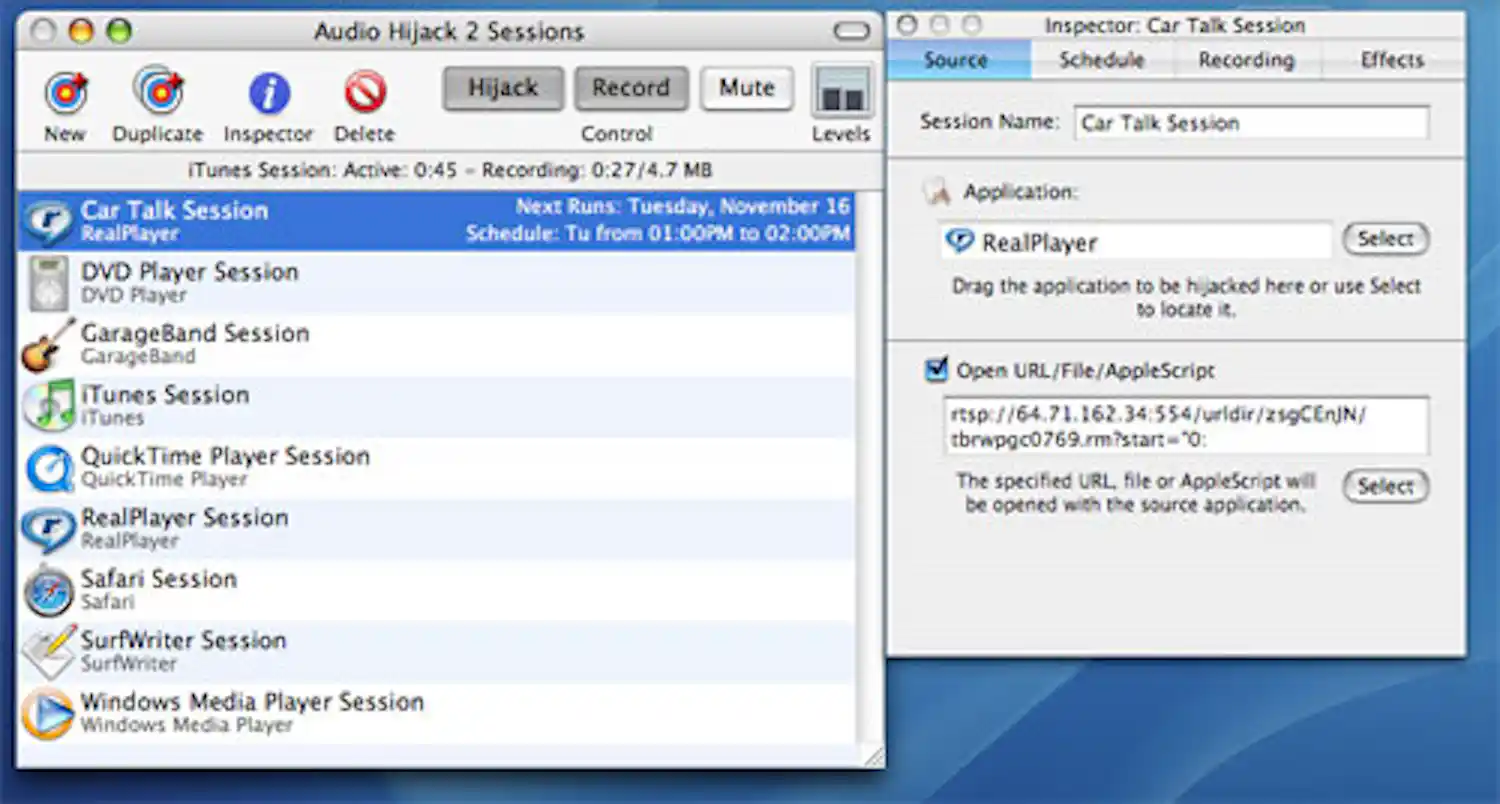Open the Inspector via toolbar icon

click(268, 94)
